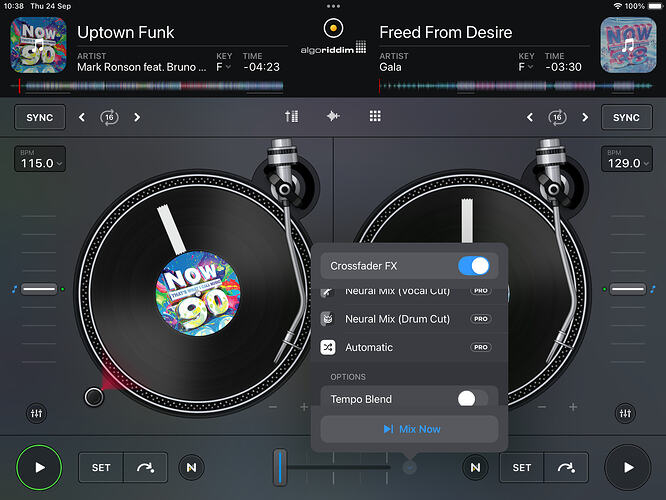Enable the Tempo Blend switch
Image resolution: width=666 pixels, height=500 pixels.
click(x=473, y=399)
